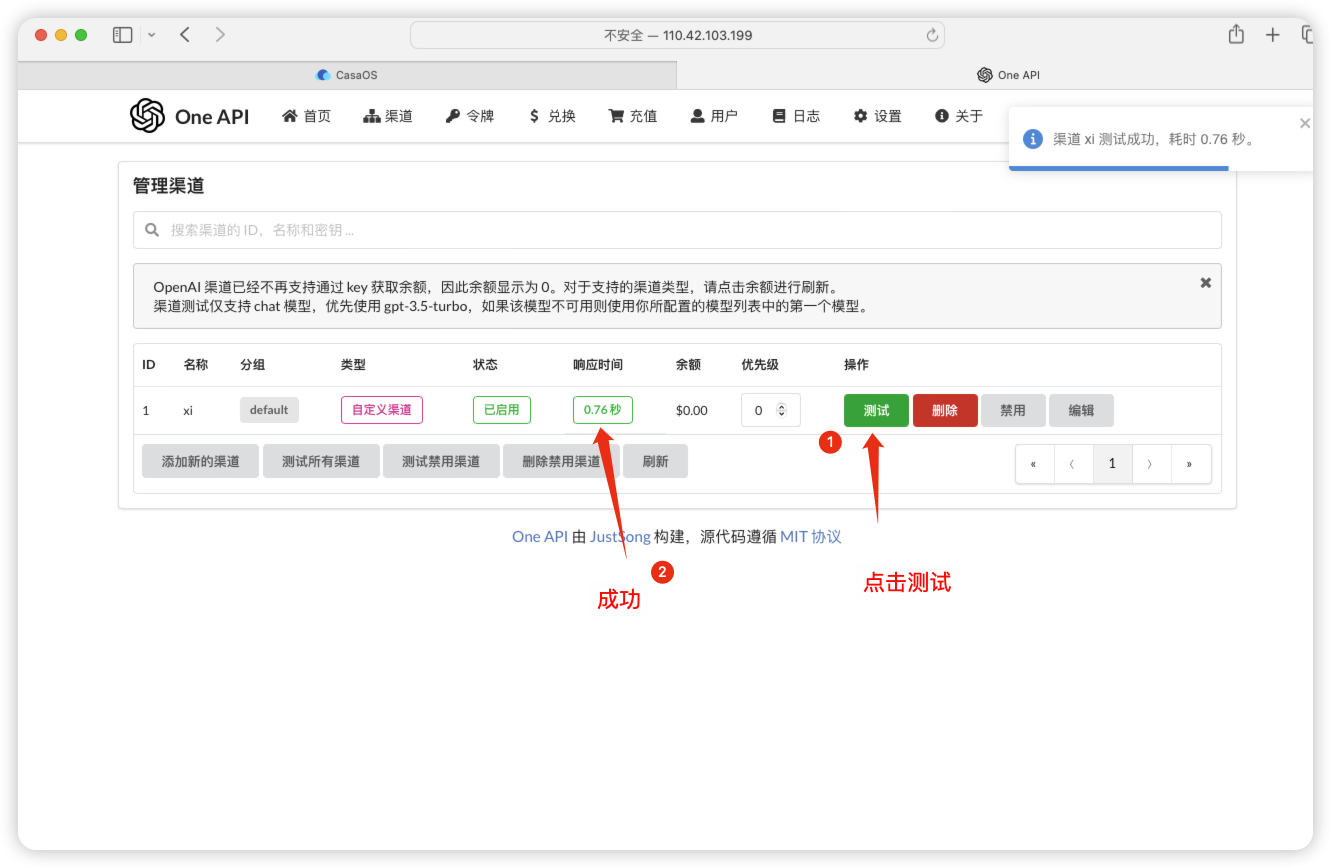Go to next page with › button

coord(1151,464)
